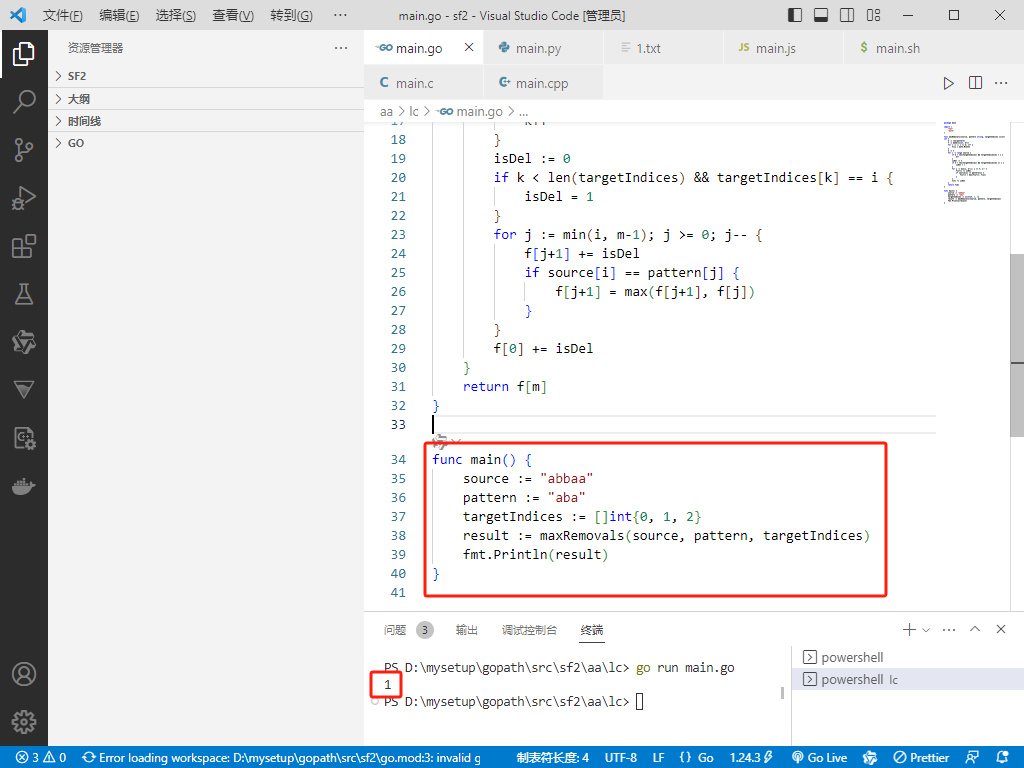Toggle secondary side bar layout

[x=847, y=15]
